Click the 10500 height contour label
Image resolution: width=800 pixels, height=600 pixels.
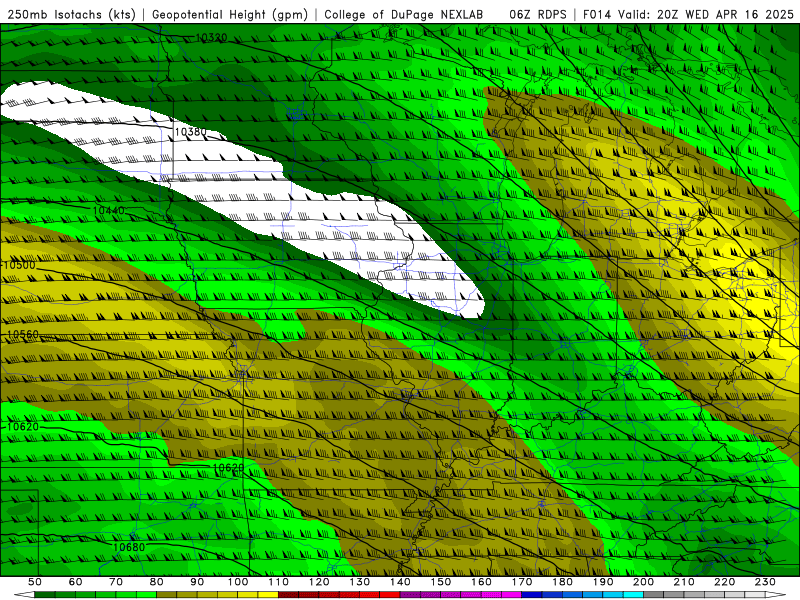19,265
